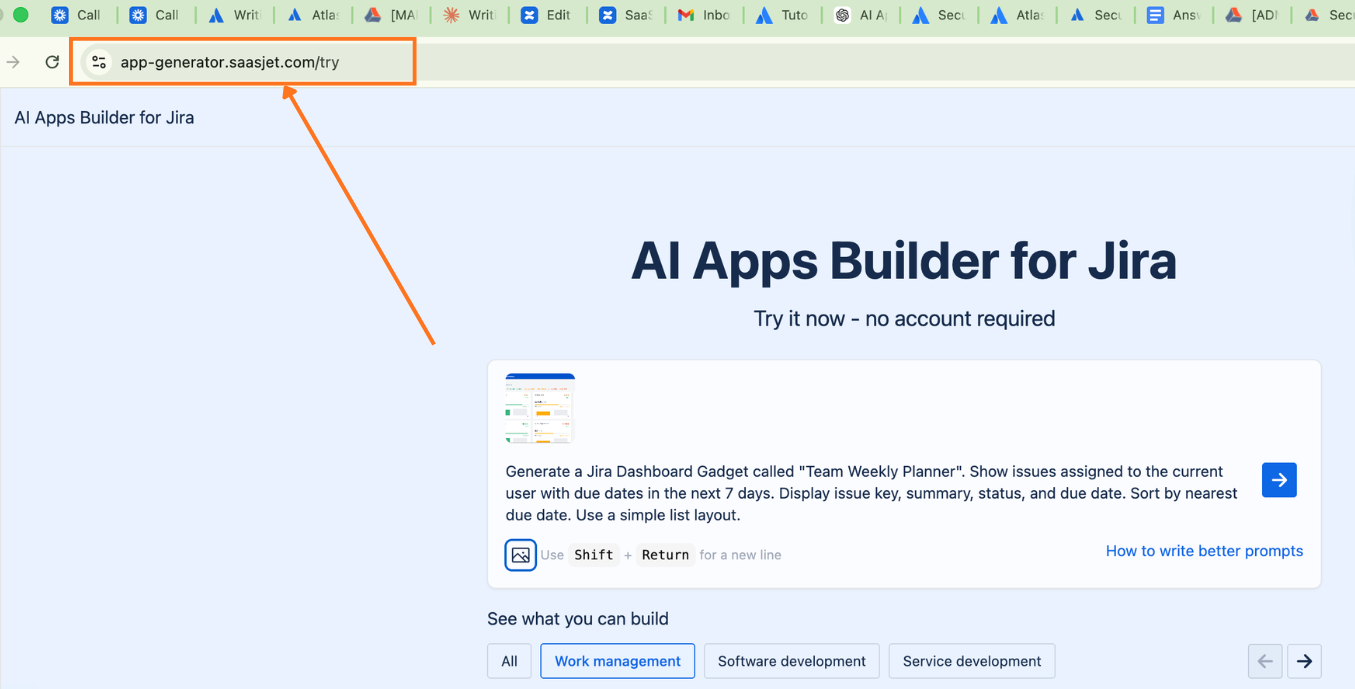Click into the prompt text about Team Weekly Planner

[x=872, y=493]
